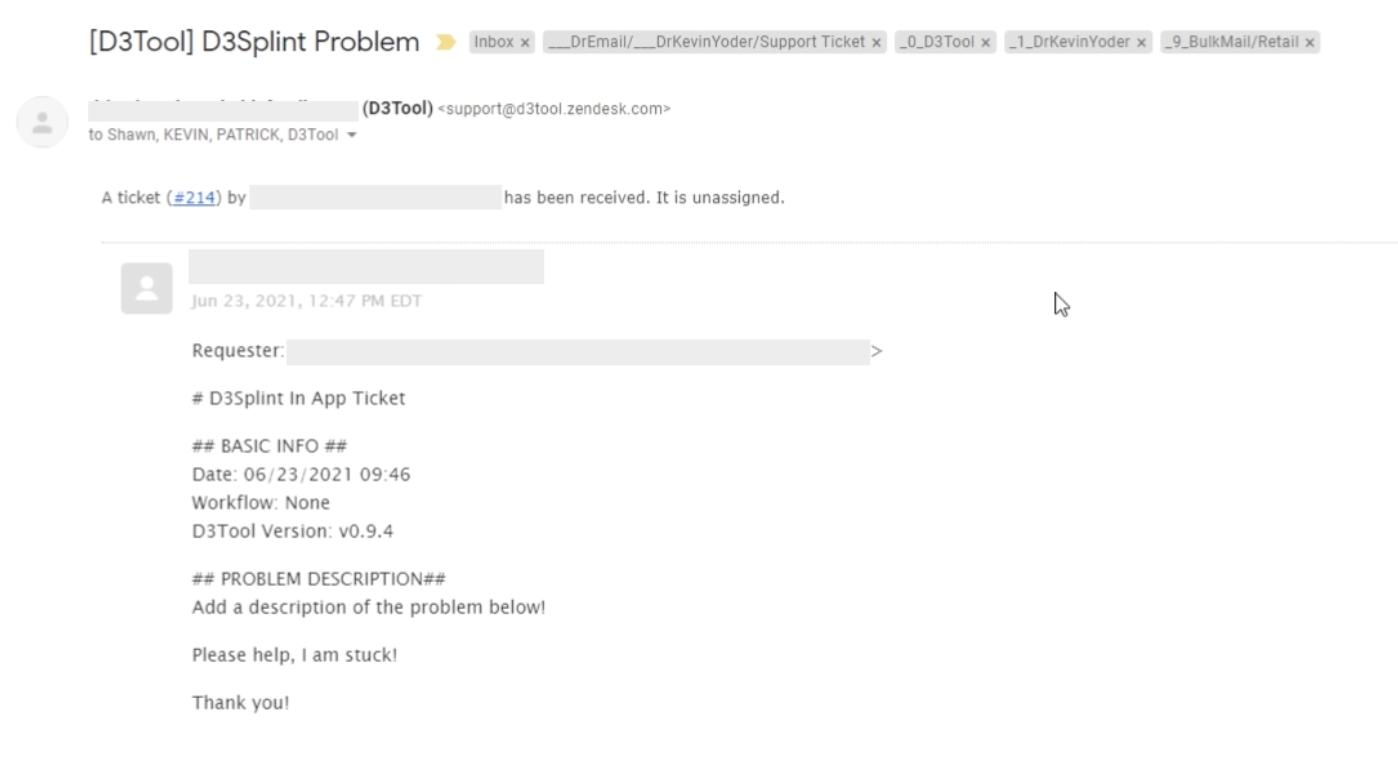Click the 'Thank you!' line
This screenshot has height=776, width=1398.
coord(241,703)
